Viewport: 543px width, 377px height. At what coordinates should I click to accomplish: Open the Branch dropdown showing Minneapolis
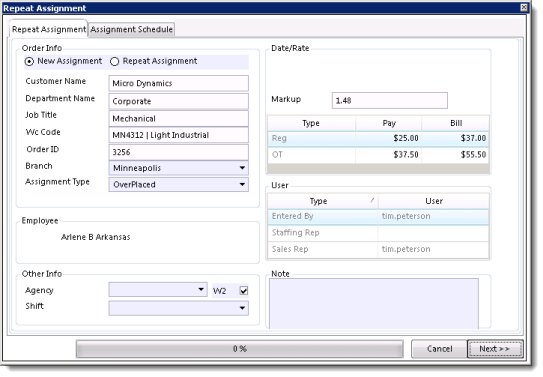pyautogui.click(x=178, y=168)
